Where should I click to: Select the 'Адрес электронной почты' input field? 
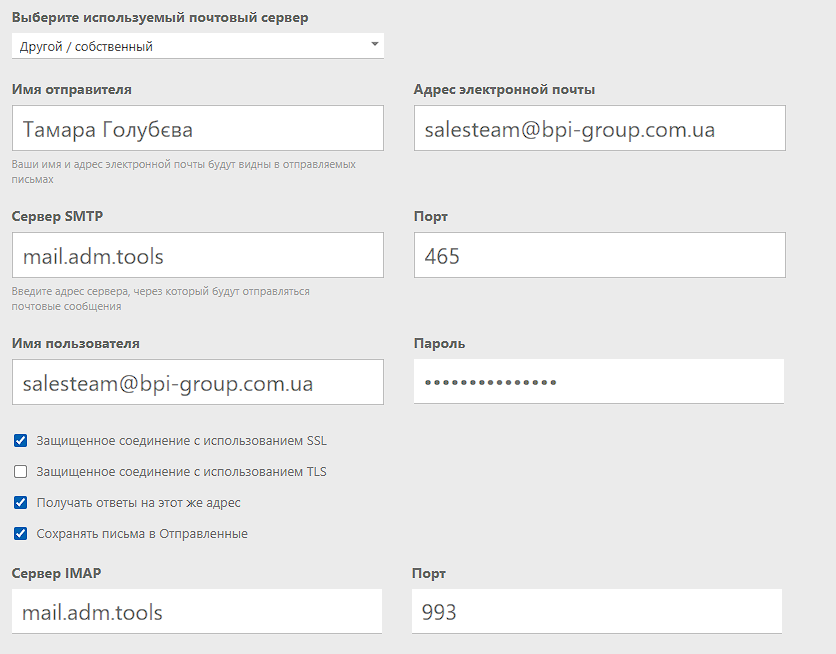pyautogui.click(x=600, y=128)
